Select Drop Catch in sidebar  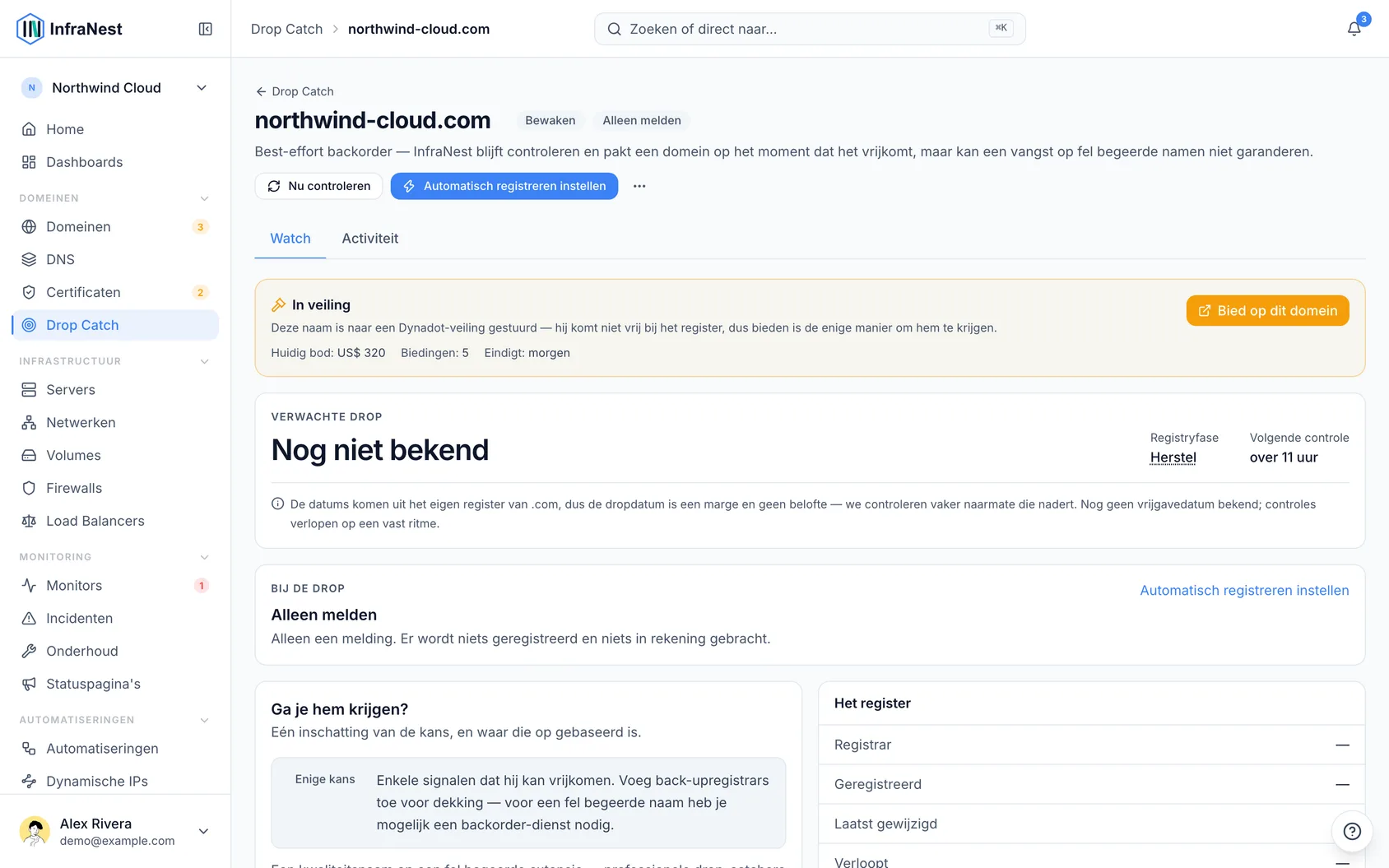click(x=115, y=325)
